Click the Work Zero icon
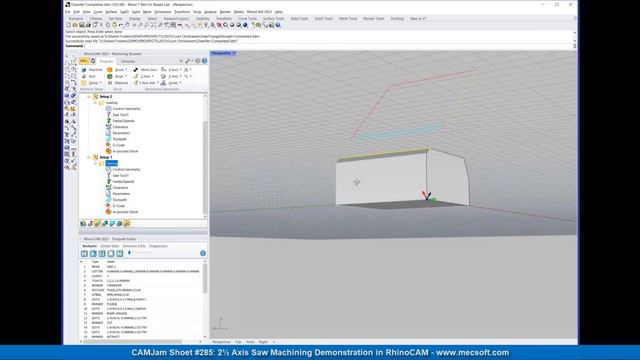The height and width of the screenshot is (360, 640). pyautogui.click(x=136, y=70)
